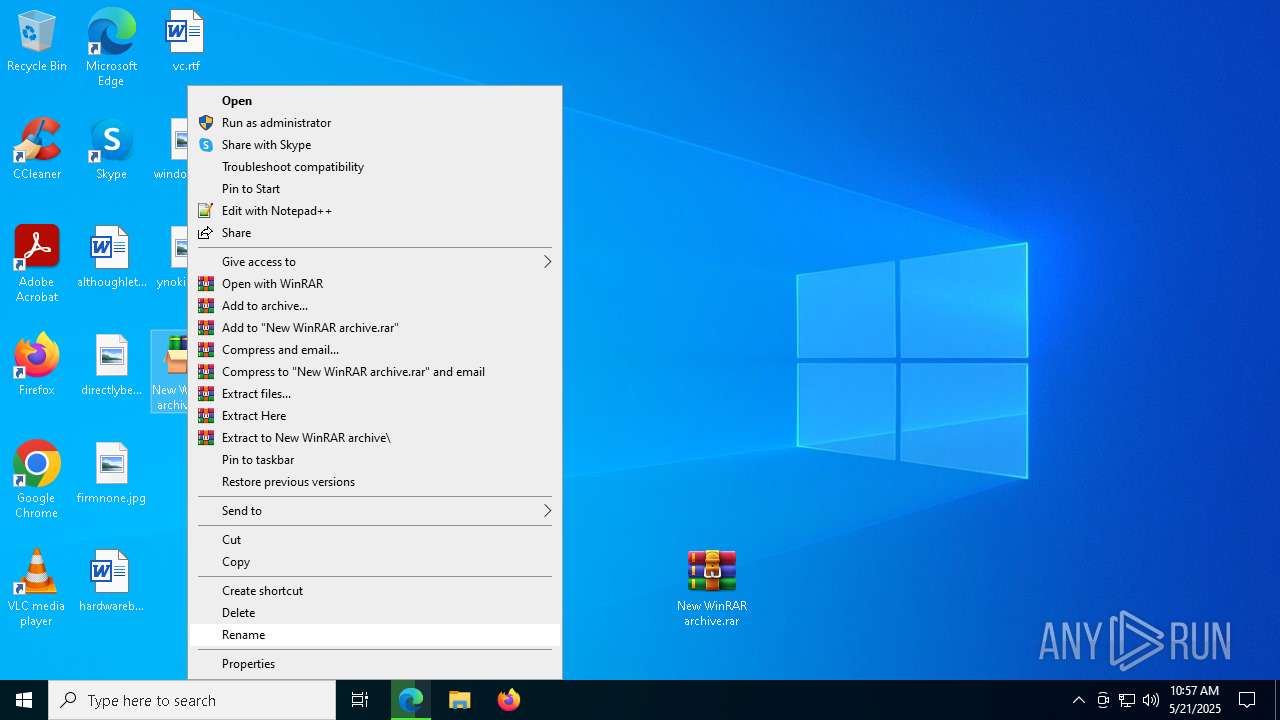
Task: Open the notification center icon
Action: coord(1247,700)
